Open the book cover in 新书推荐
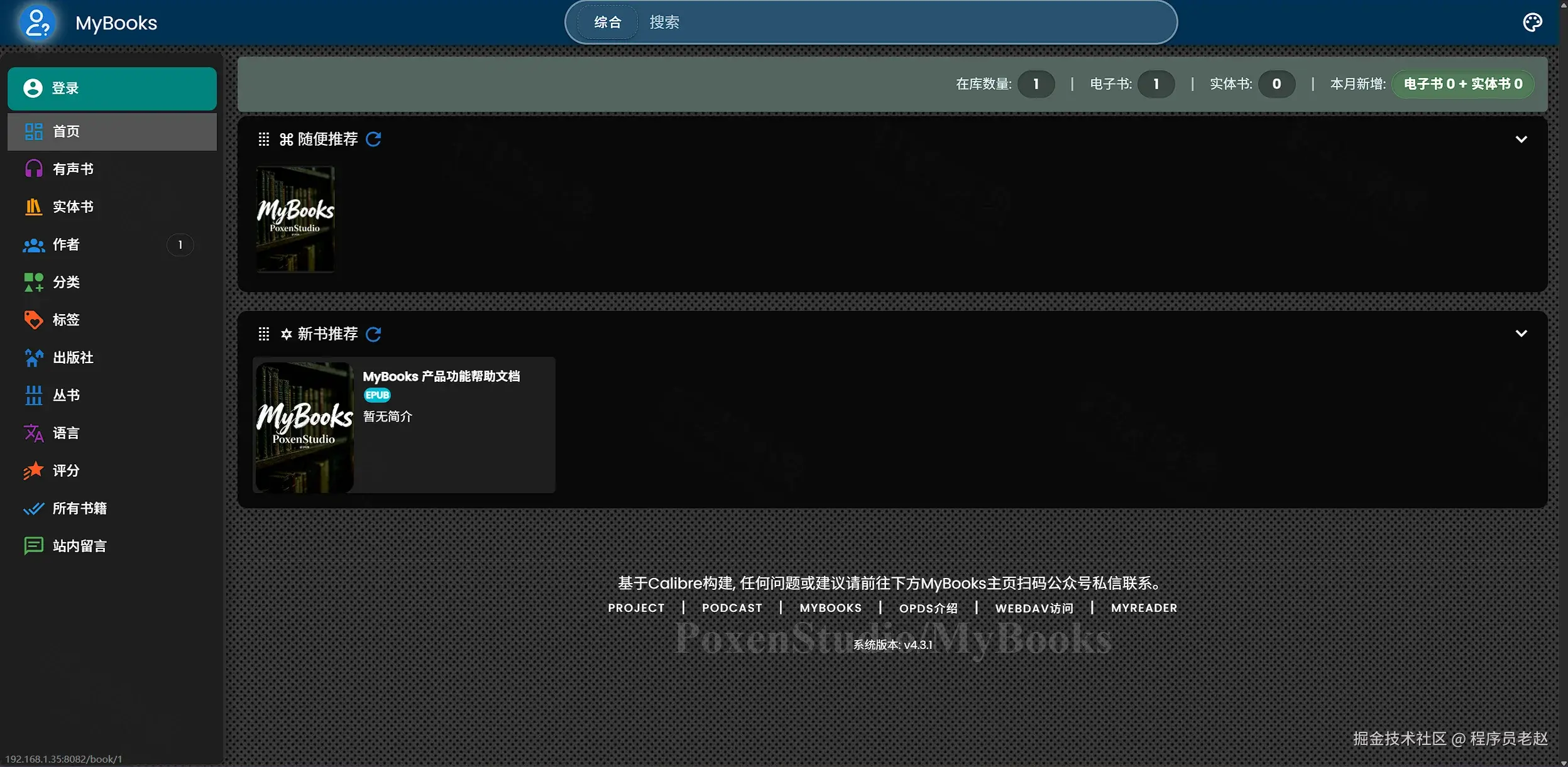This screenshot has width=1568, height=767. coord(304,427)
